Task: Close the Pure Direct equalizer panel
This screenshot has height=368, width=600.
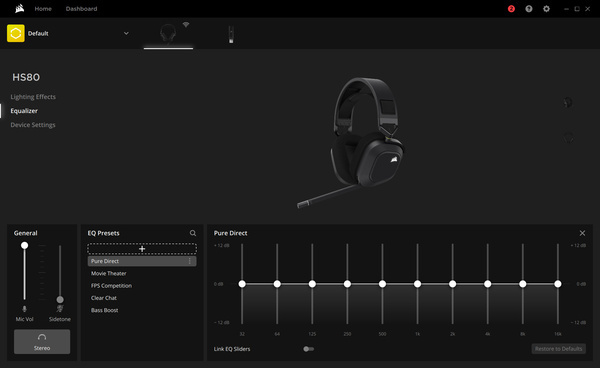Action: click(x=582, y=233)
